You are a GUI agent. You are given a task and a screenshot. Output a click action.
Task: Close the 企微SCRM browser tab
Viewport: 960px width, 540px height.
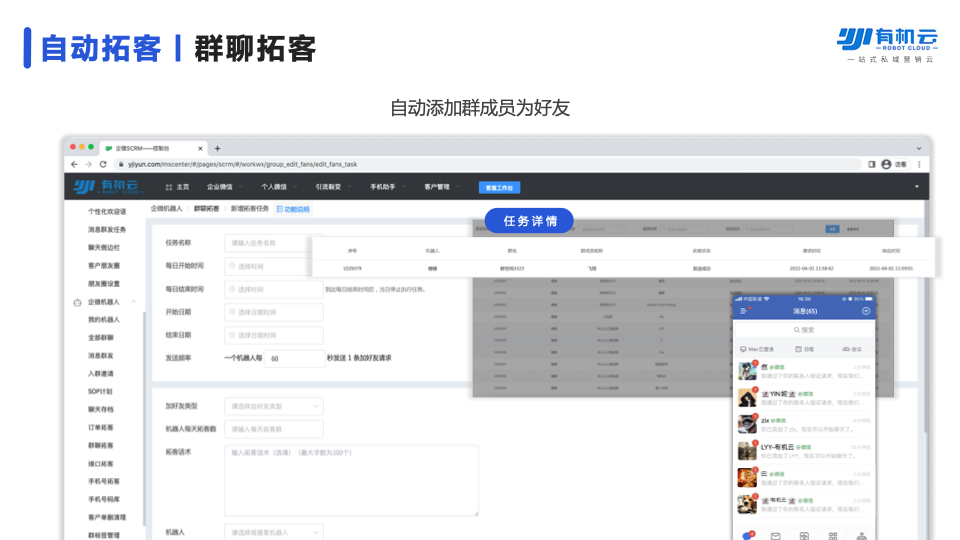coord(201,148)
